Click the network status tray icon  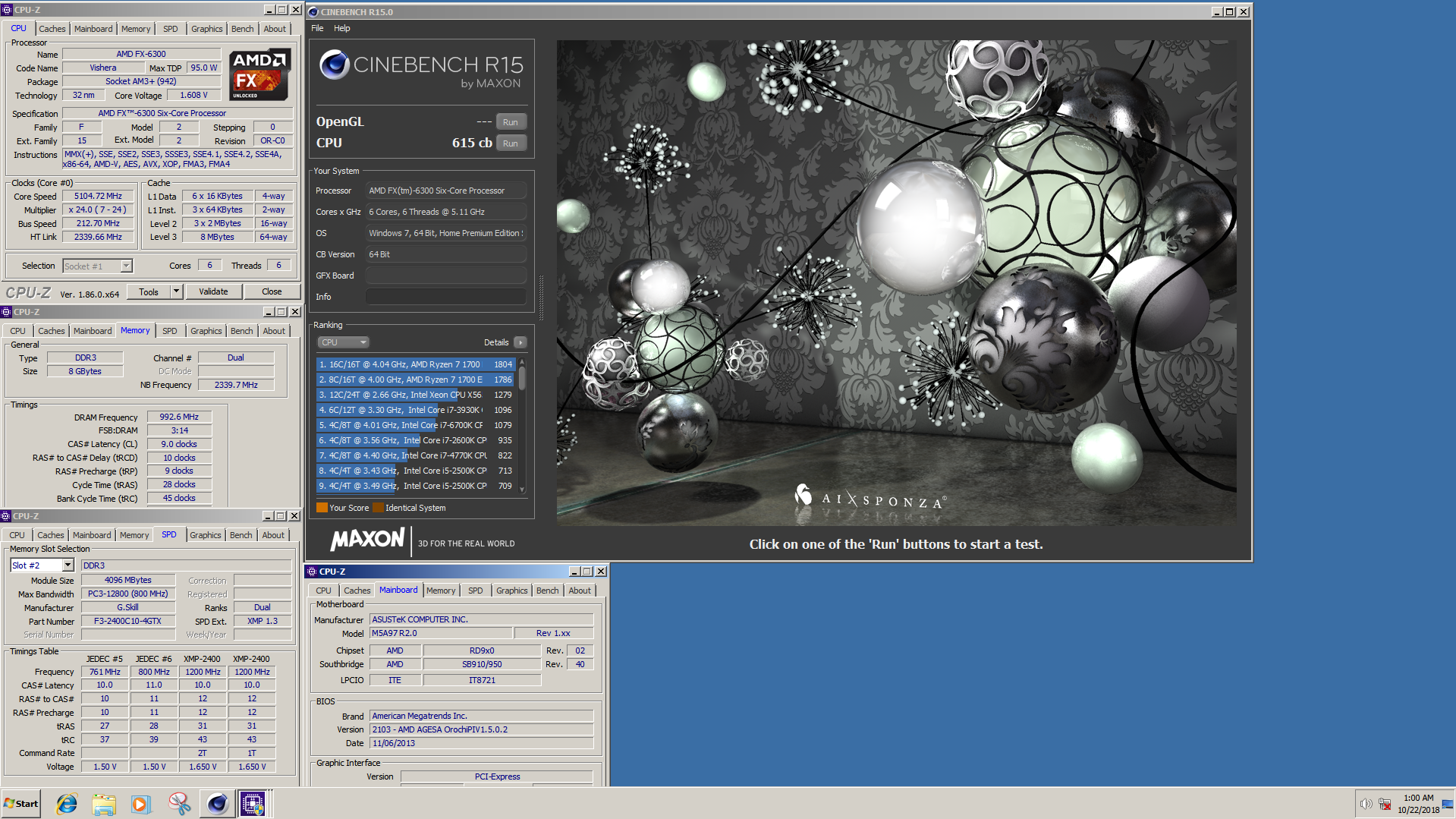[x=1385, y=804]
